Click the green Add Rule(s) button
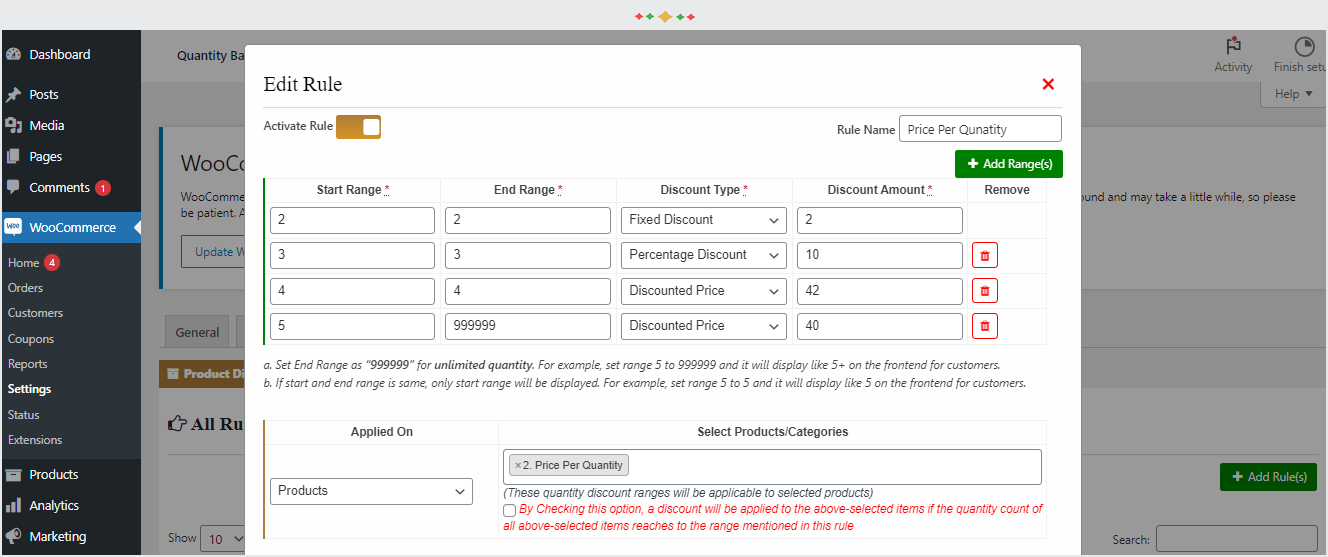 pos(1269,477)
